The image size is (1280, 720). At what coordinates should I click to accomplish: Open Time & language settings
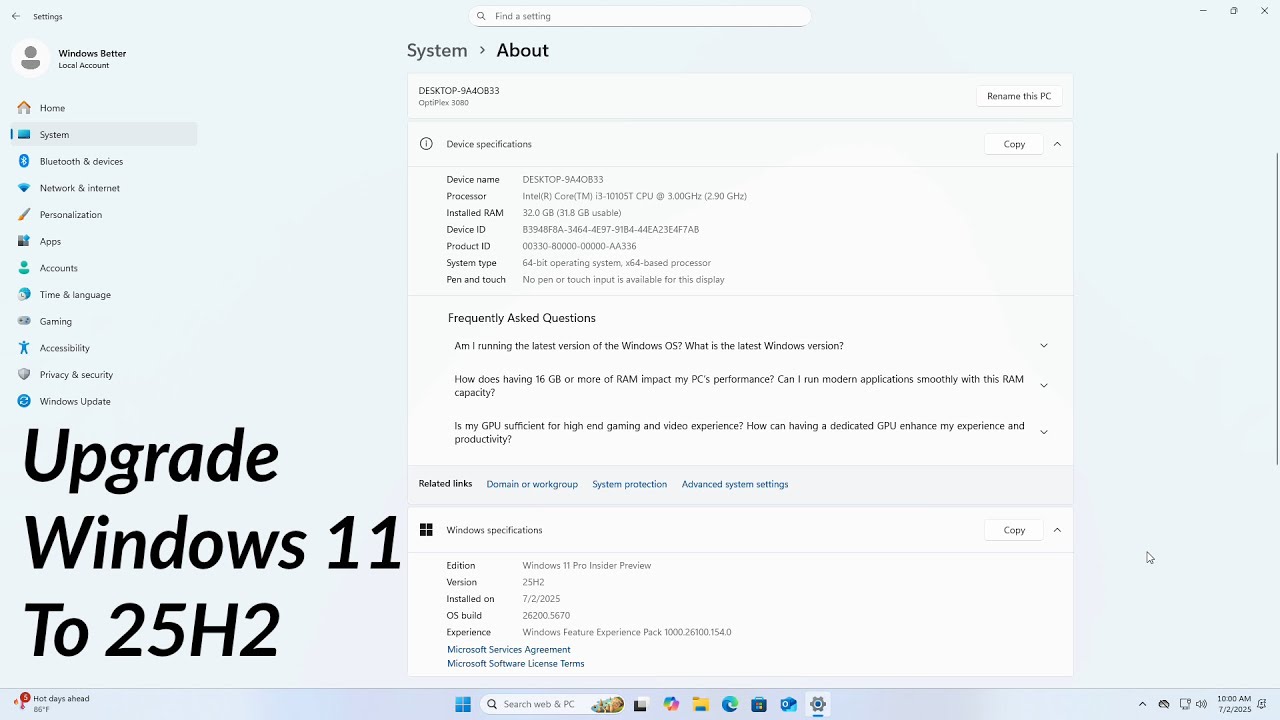[x=104, y=294]
